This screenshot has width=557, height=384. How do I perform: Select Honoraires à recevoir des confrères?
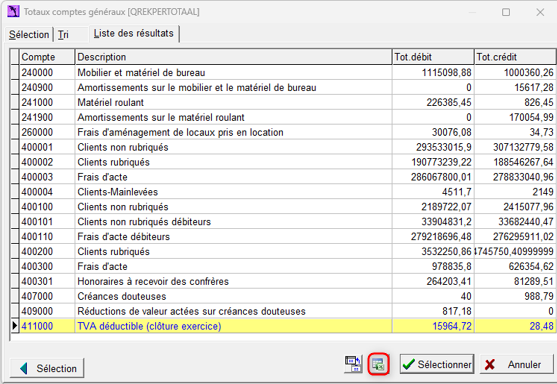[x=233, y=281]
